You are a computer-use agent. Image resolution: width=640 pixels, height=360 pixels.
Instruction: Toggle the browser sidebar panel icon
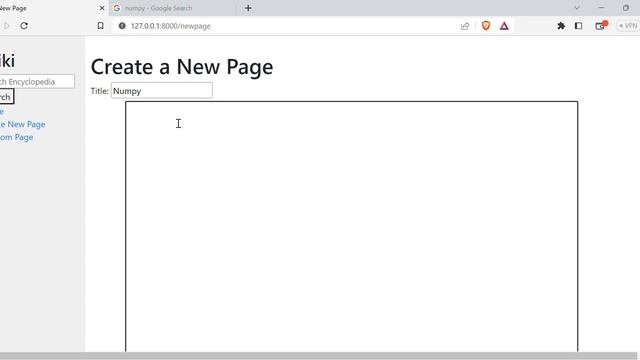point(578,26)
